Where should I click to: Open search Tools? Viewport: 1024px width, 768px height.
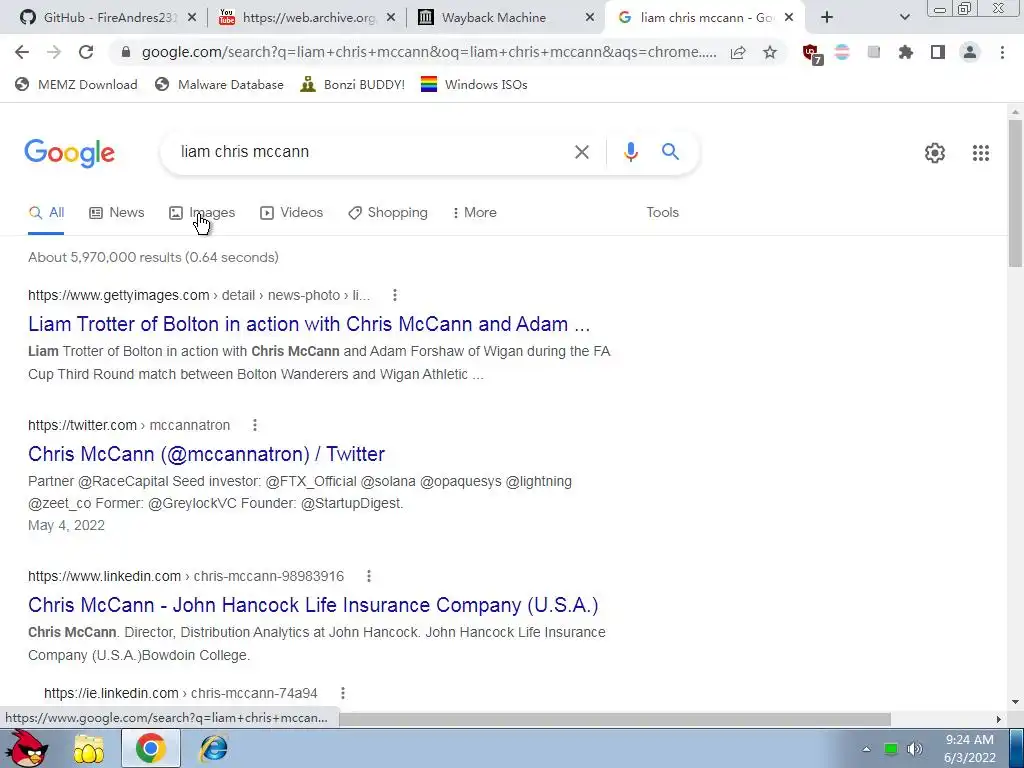click(662, 212)
